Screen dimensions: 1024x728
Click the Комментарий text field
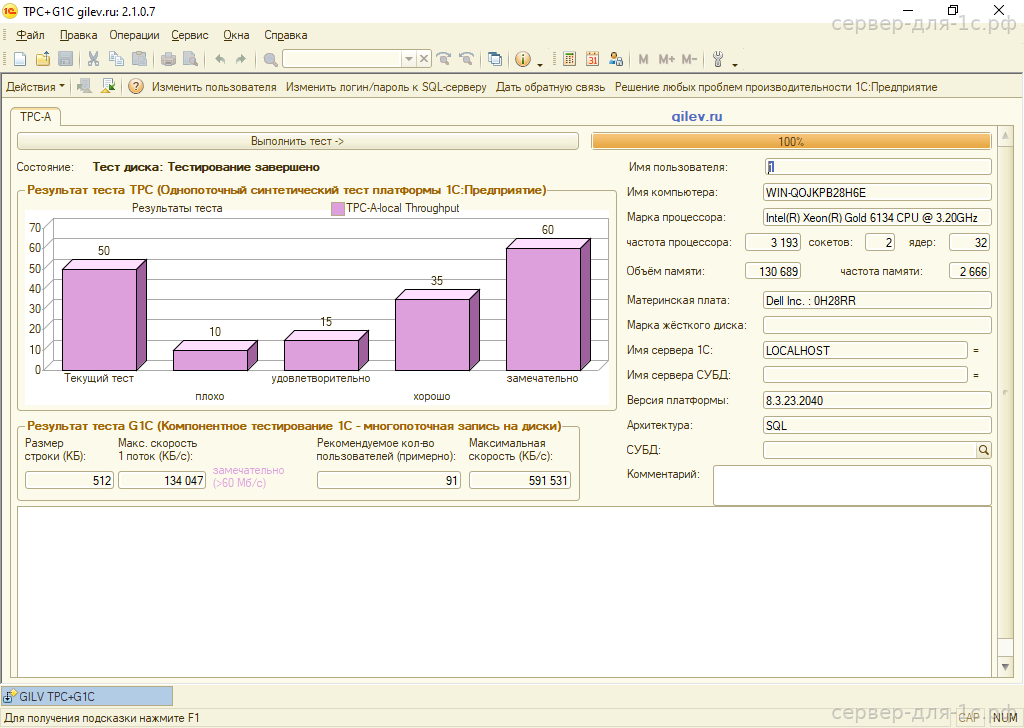pos(851,485)
